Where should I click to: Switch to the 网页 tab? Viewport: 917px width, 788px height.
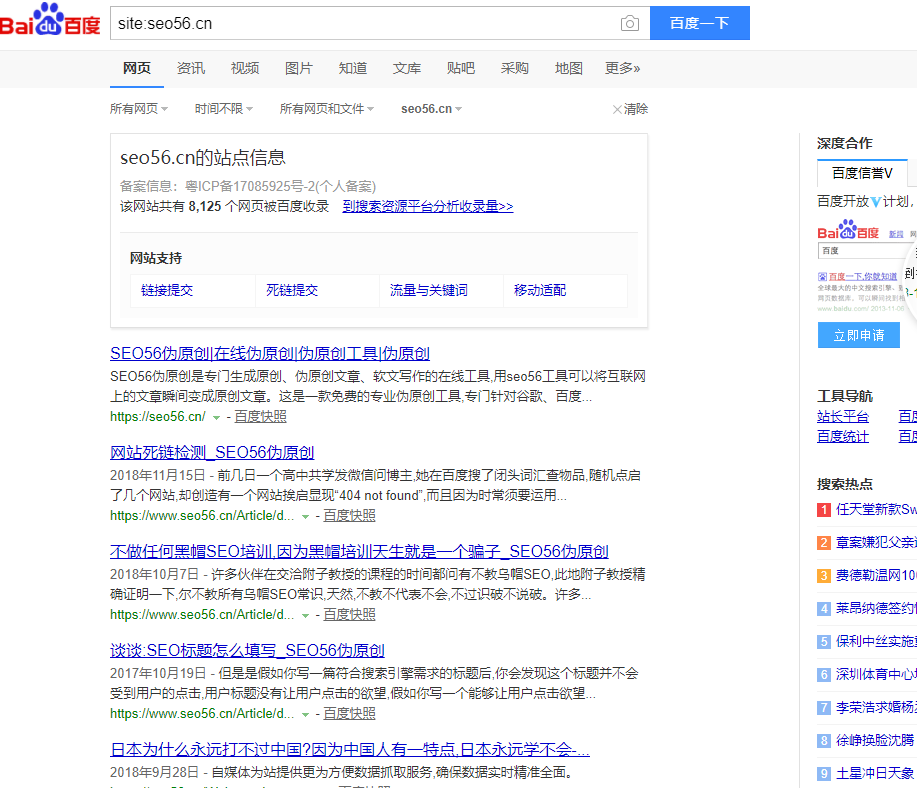coord(137,68)
